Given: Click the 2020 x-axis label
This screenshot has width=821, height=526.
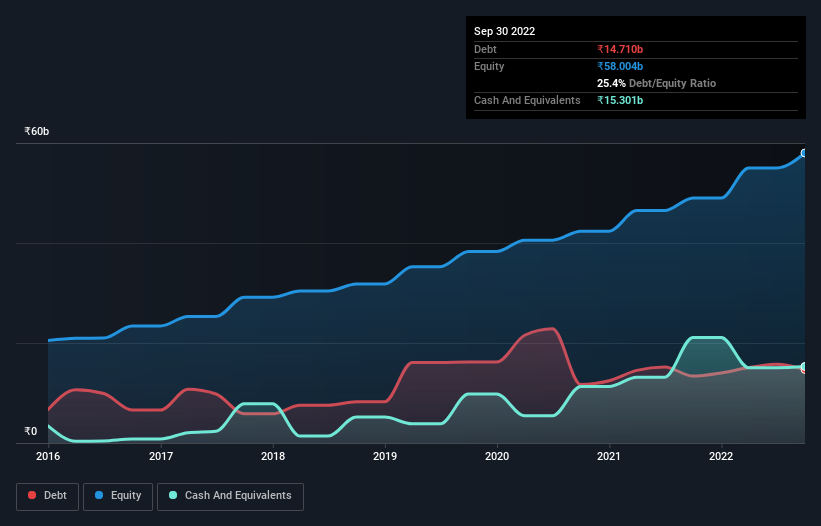Looking at the screenshot, I should pyautogui.click(x=497, y=456).
